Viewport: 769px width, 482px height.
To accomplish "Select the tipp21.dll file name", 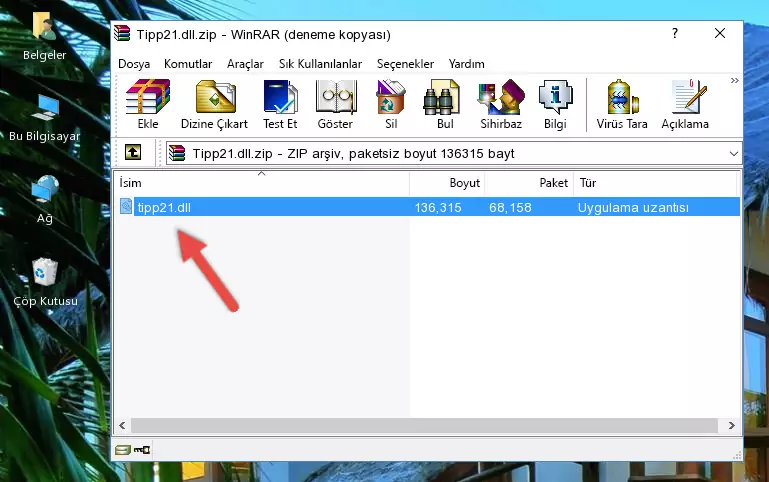I will click(164, 207).
